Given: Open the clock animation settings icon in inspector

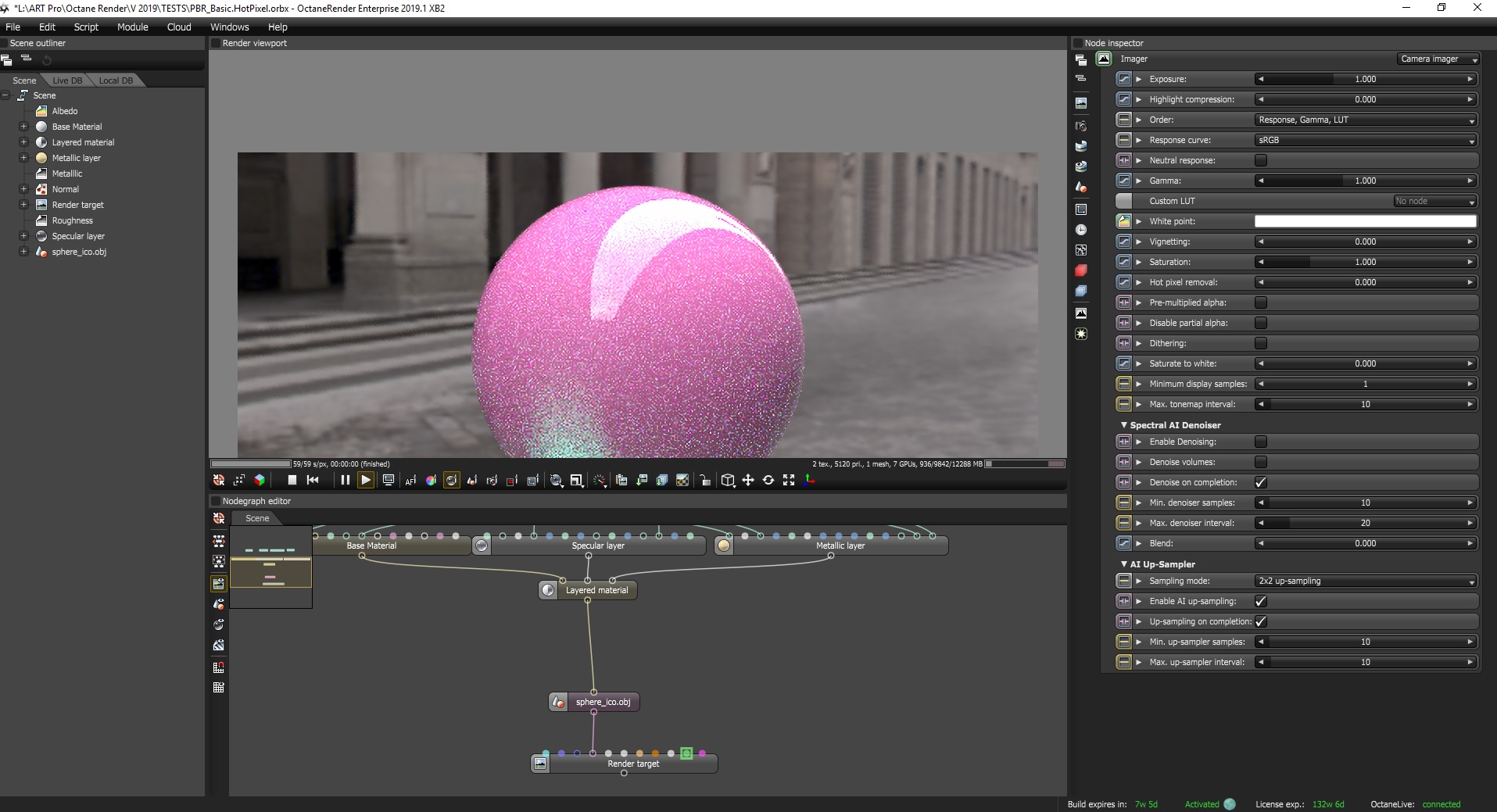Looking at the screenshot, I should [x=1081, y=230].
